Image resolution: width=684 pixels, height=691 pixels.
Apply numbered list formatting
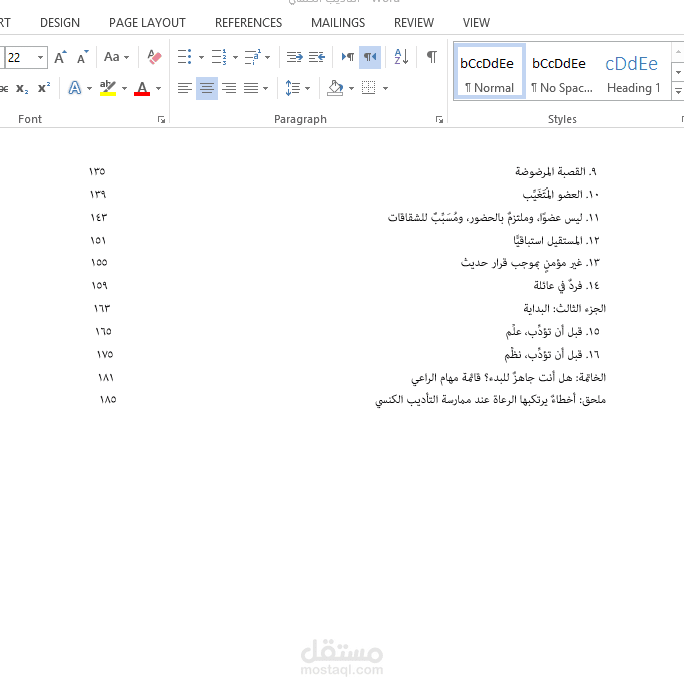pos(219,57)
